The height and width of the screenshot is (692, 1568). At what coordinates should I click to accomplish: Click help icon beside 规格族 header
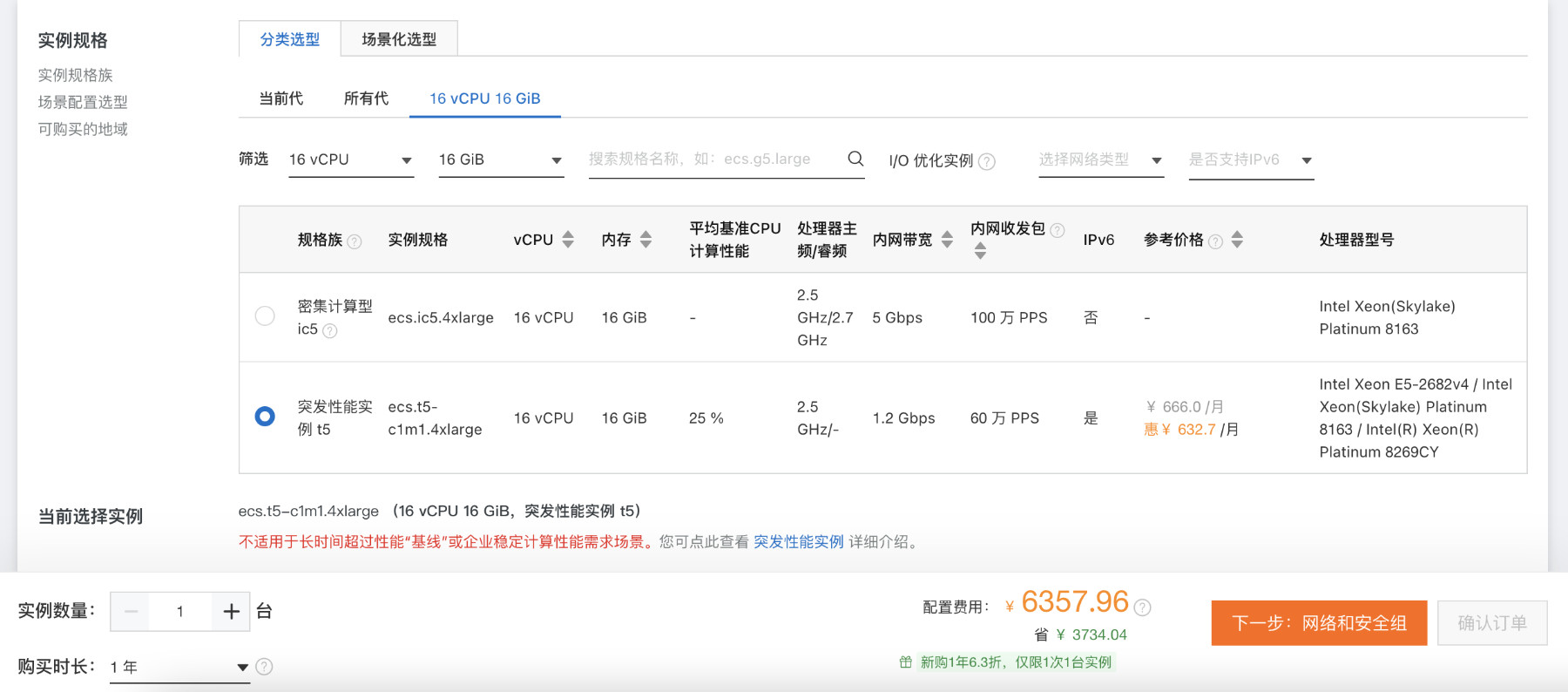pos(354,241)
